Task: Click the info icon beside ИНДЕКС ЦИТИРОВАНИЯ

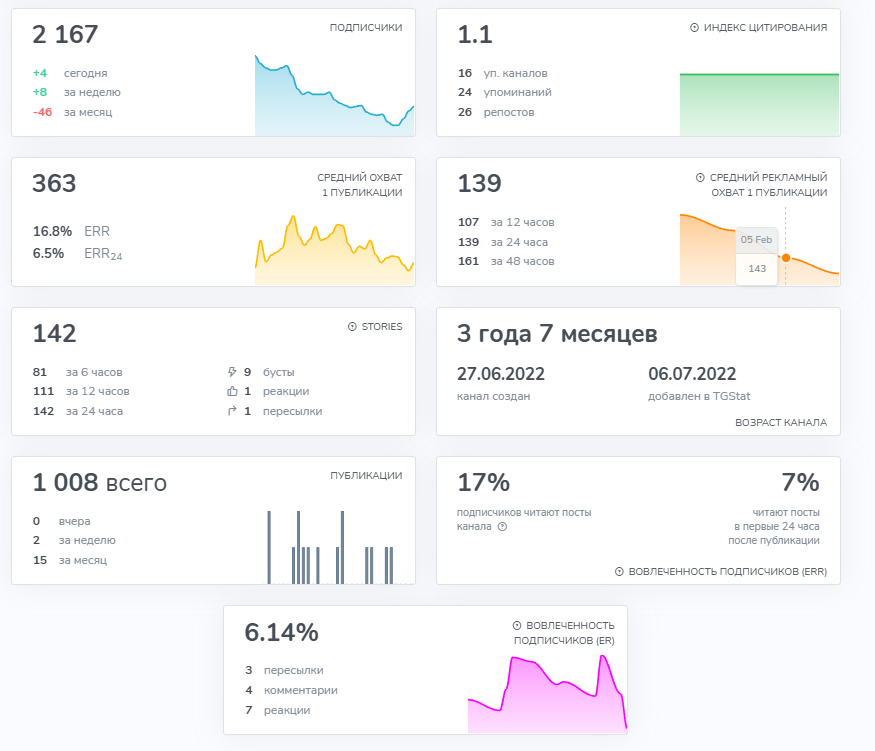Action: point(694,27)
